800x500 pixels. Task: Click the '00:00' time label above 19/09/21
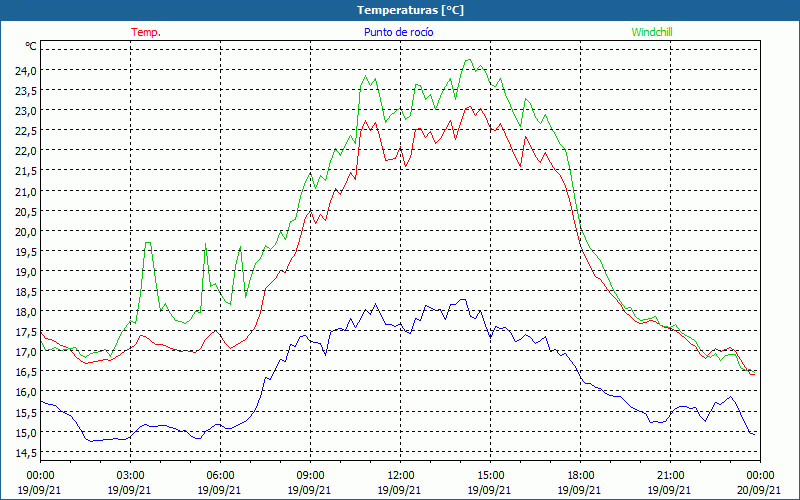(40, 476)
